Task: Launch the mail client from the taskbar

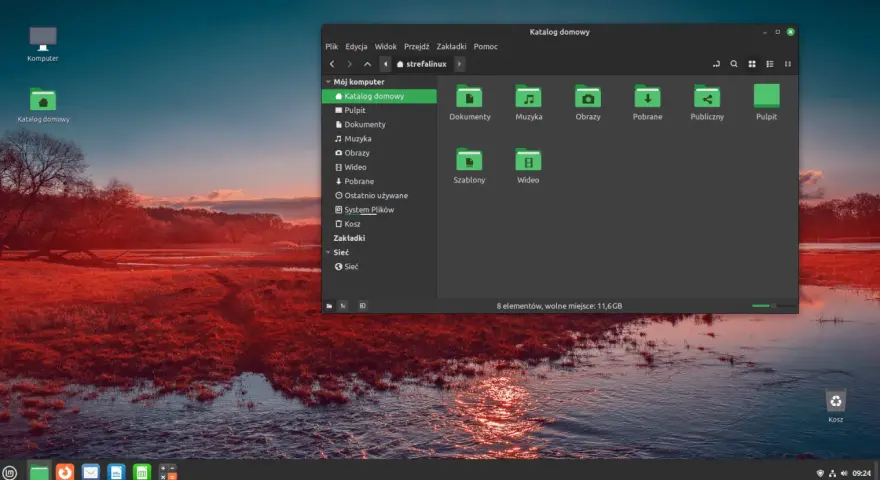Action: pos(90,472)
